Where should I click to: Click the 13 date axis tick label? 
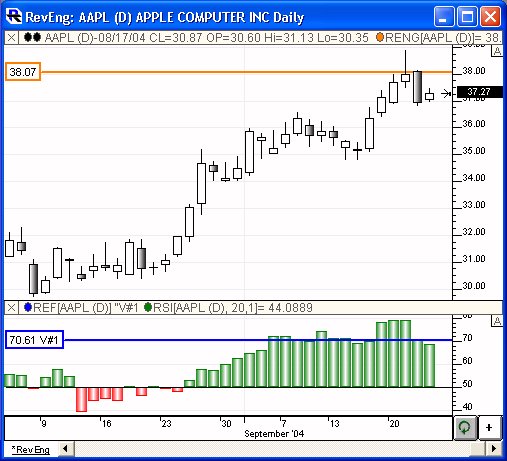coord(334,424)
